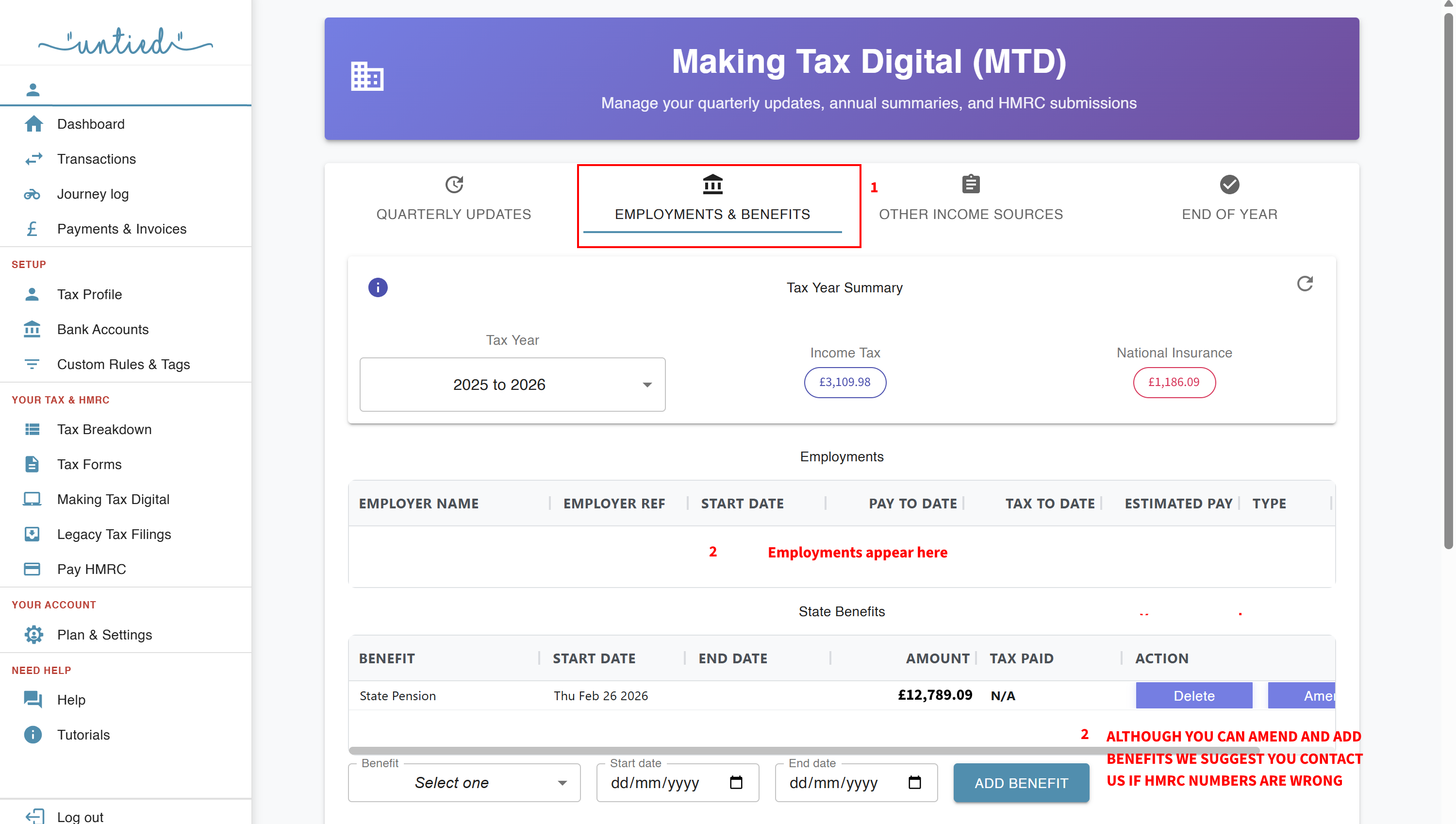The width and height of the screenshot is (1456, 824).
Task: Open the Benefit 'Select one' dropdown
Action: 464,783
